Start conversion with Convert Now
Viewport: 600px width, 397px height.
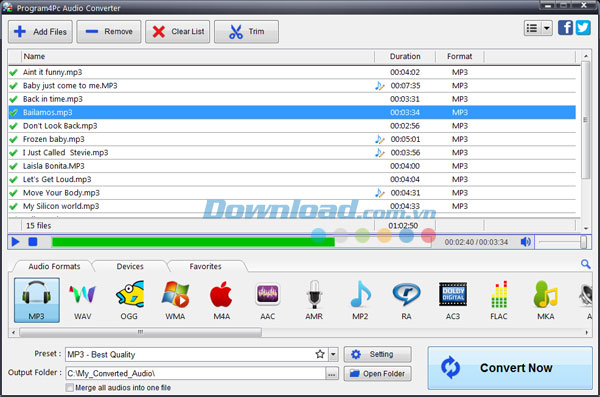[x=510, y=368]
